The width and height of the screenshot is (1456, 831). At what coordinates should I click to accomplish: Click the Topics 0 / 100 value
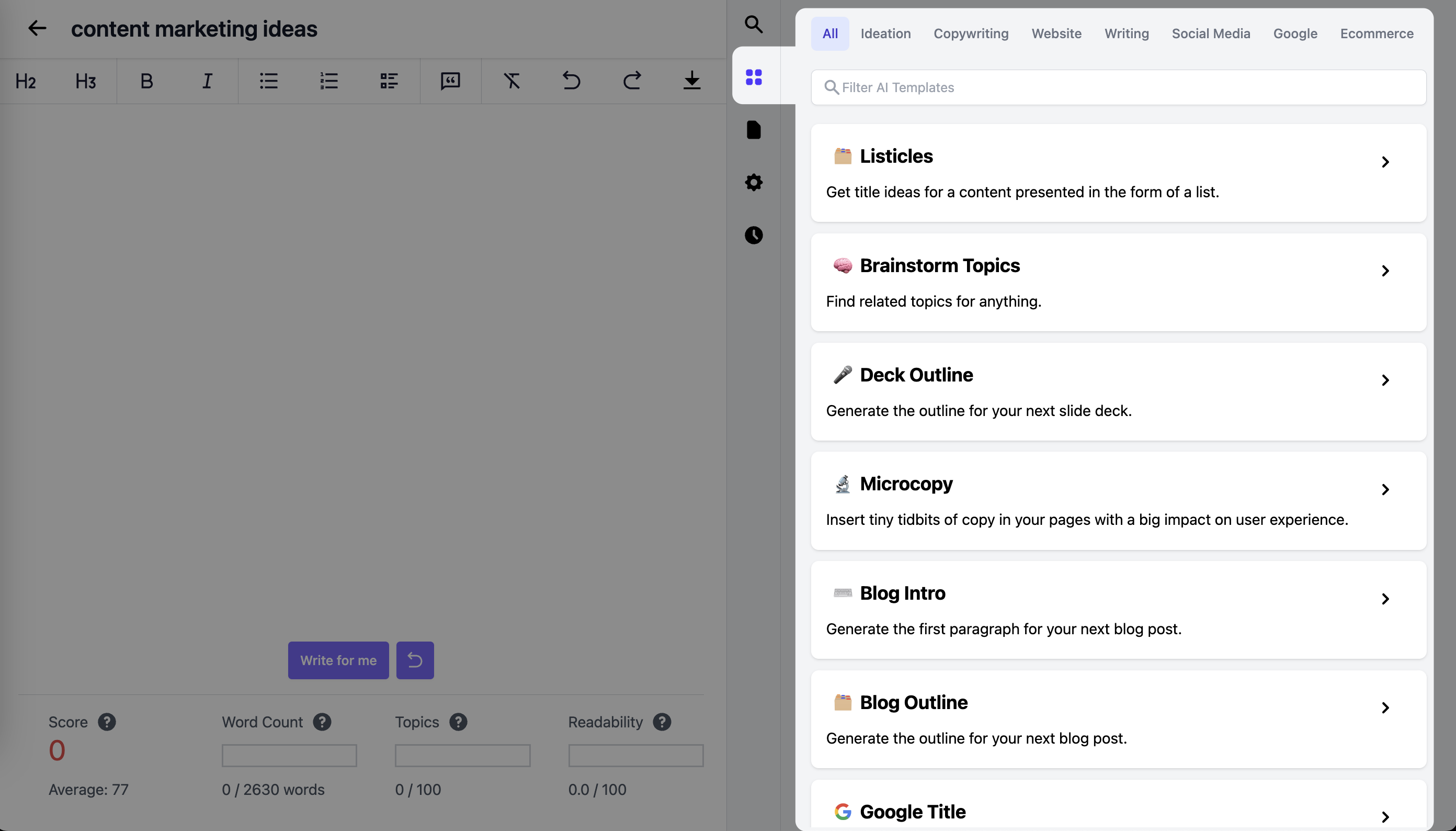[x=417, y=789]
